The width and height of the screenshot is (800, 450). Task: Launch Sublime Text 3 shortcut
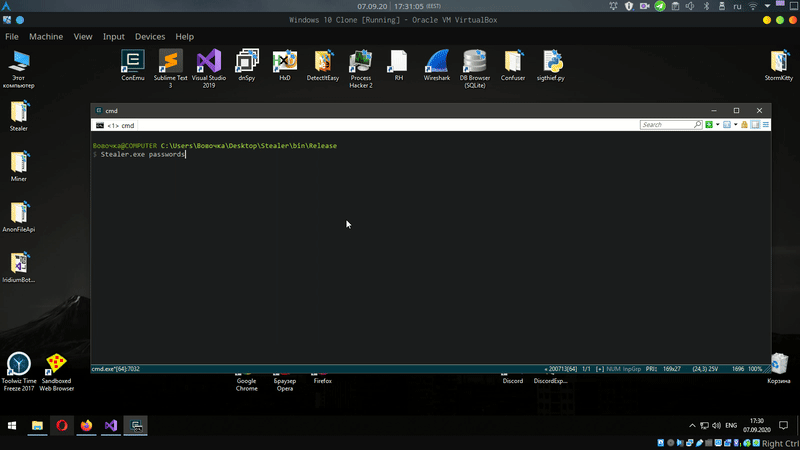(x=170, y=68)
